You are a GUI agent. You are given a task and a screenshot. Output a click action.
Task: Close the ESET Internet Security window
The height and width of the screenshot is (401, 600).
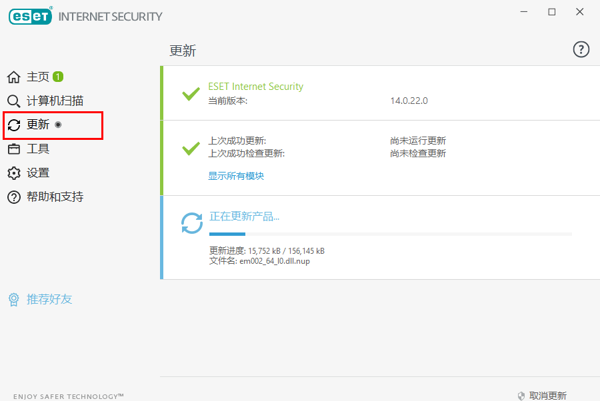(x=581, y=11)
